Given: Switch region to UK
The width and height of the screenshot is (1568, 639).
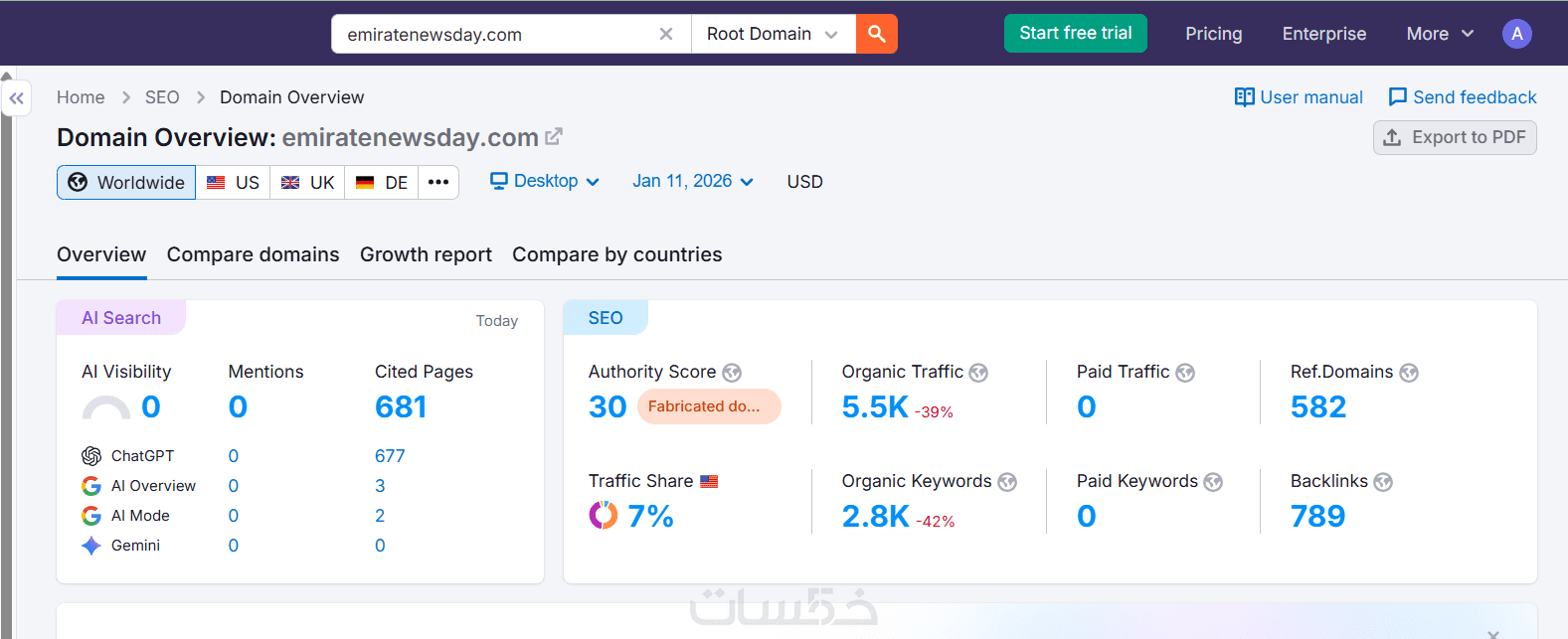Looking at the screenshot, I should [307, 183].
